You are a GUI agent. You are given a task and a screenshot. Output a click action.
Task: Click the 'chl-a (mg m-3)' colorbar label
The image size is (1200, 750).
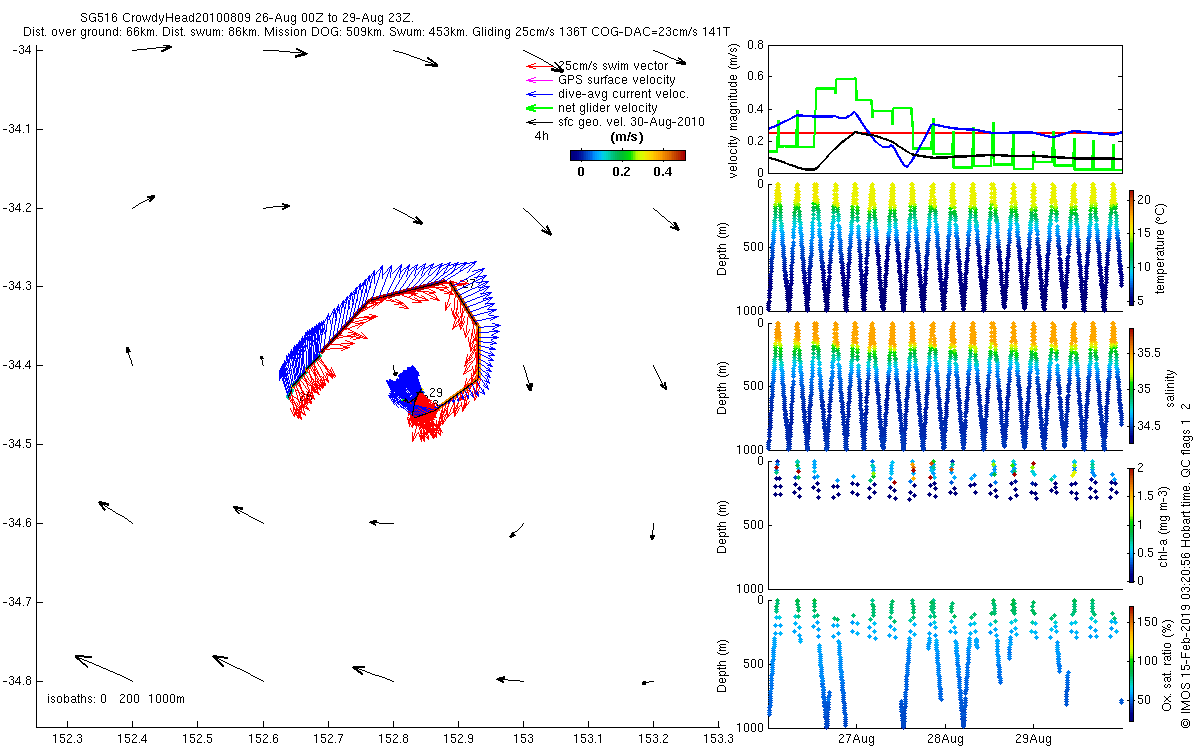pos(1165,525)
